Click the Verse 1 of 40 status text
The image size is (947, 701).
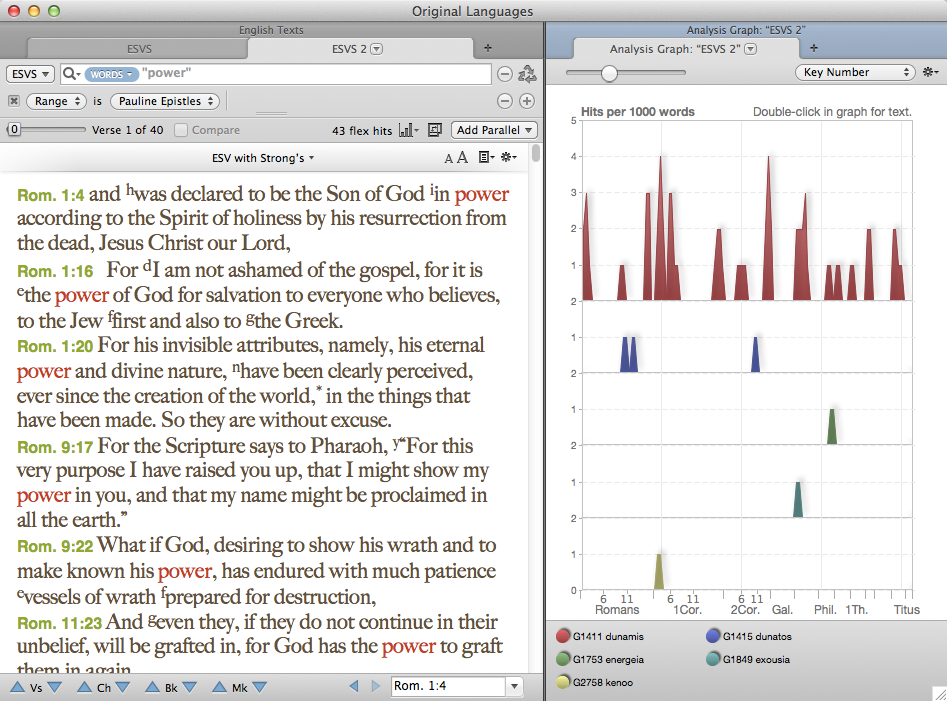[x=127, y=130]
